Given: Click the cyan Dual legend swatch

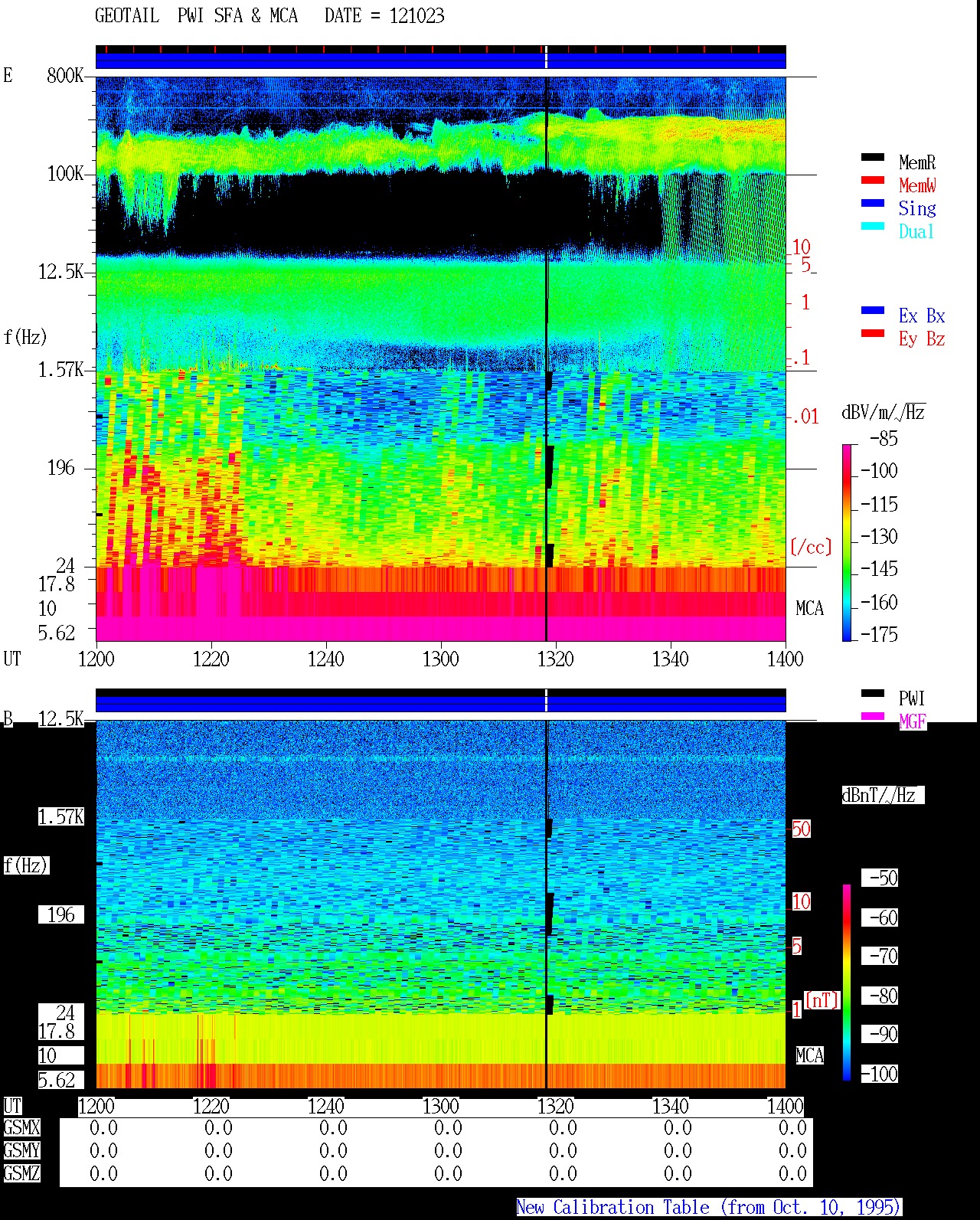Looking at the screenshot, I should coord(873,227).
